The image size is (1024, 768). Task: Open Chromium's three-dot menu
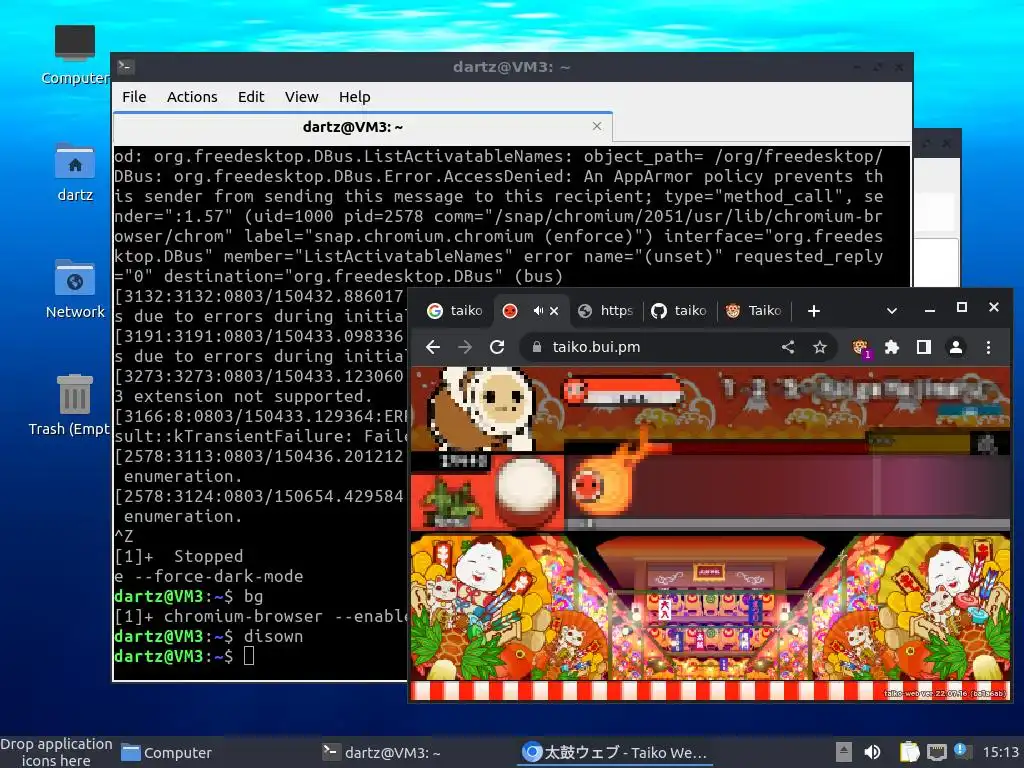[x=988, y=347]
